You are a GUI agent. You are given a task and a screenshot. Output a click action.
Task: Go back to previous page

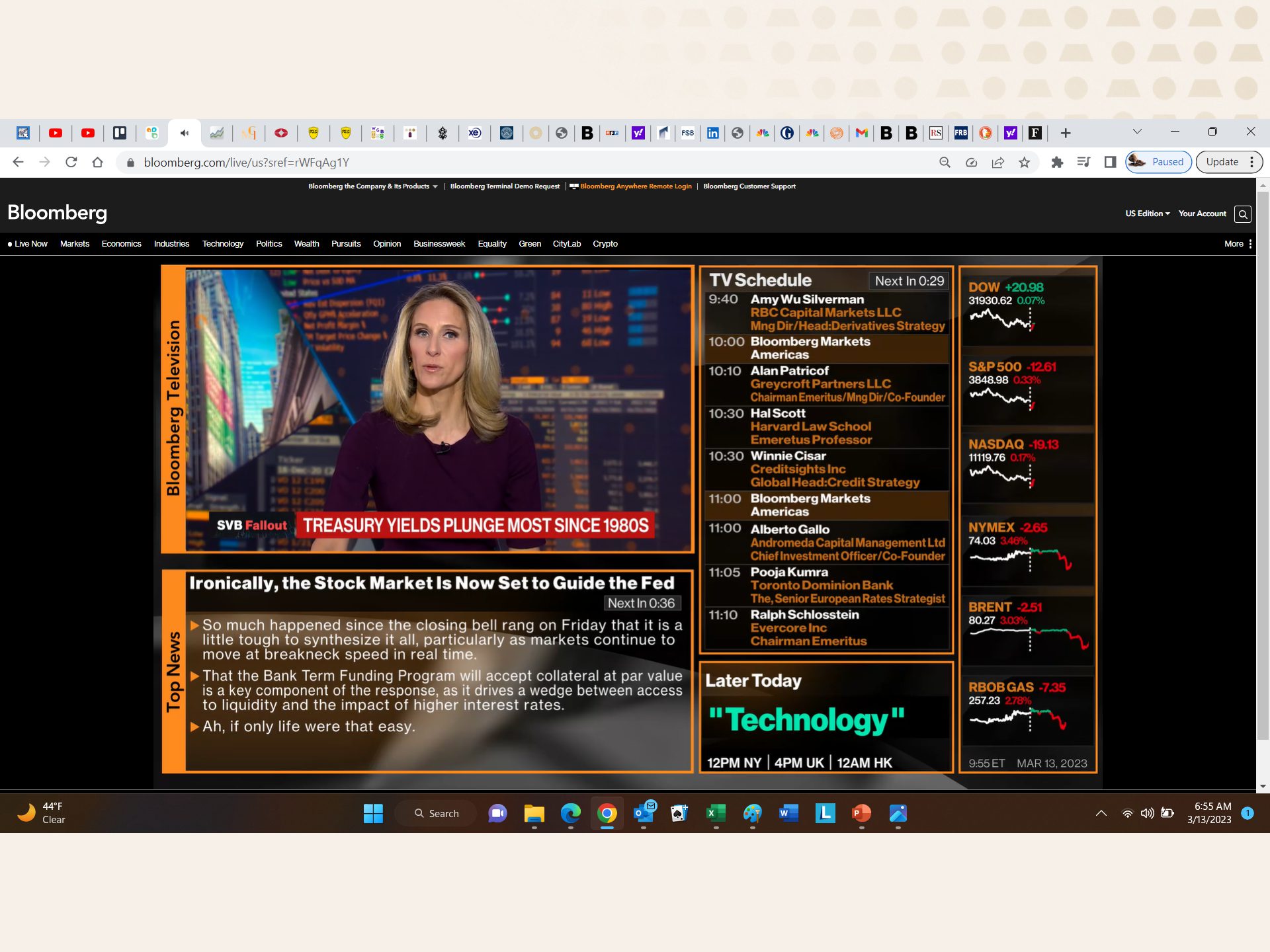tap(18, 162)
